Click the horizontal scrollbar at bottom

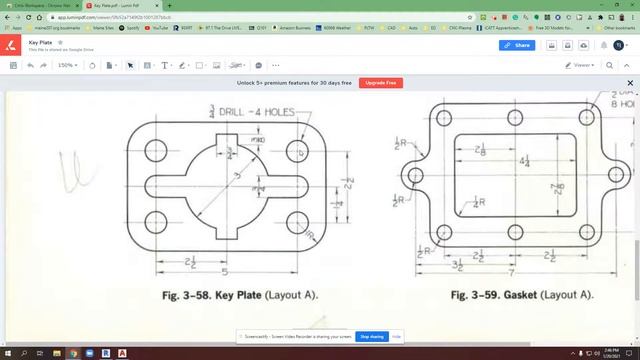[x=267, y=344]
